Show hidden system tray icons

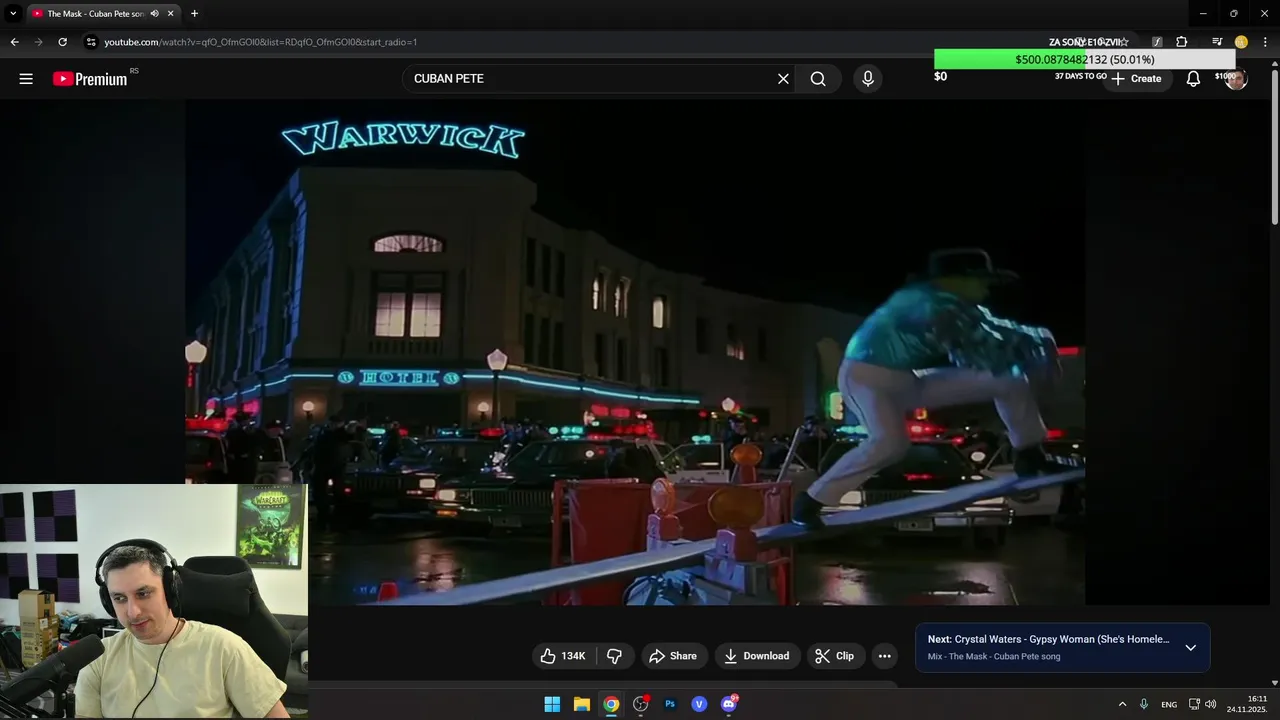[1122, 704]
